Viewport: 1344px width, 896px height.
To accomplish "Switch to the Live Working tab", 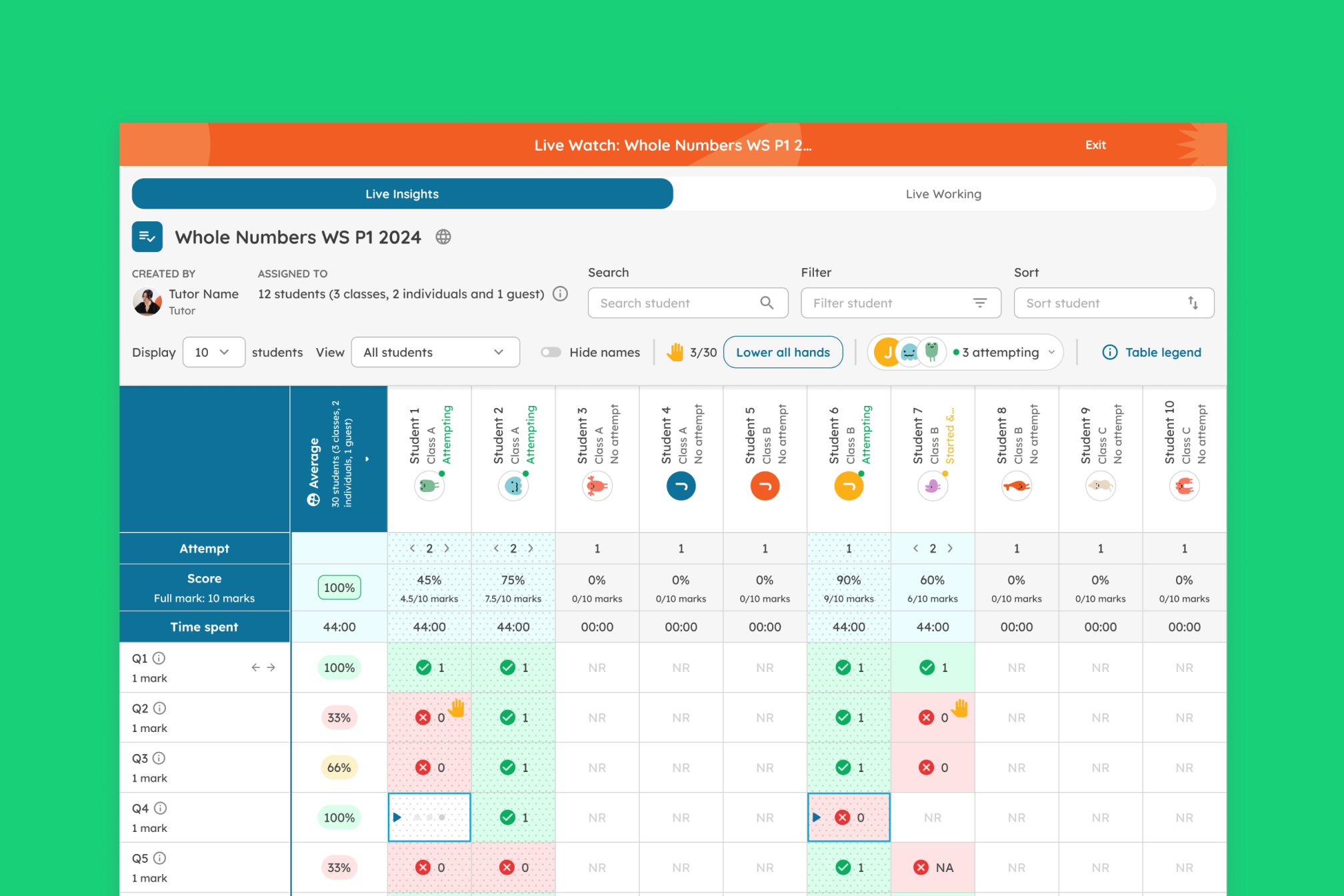I will (x=943, y=194).
